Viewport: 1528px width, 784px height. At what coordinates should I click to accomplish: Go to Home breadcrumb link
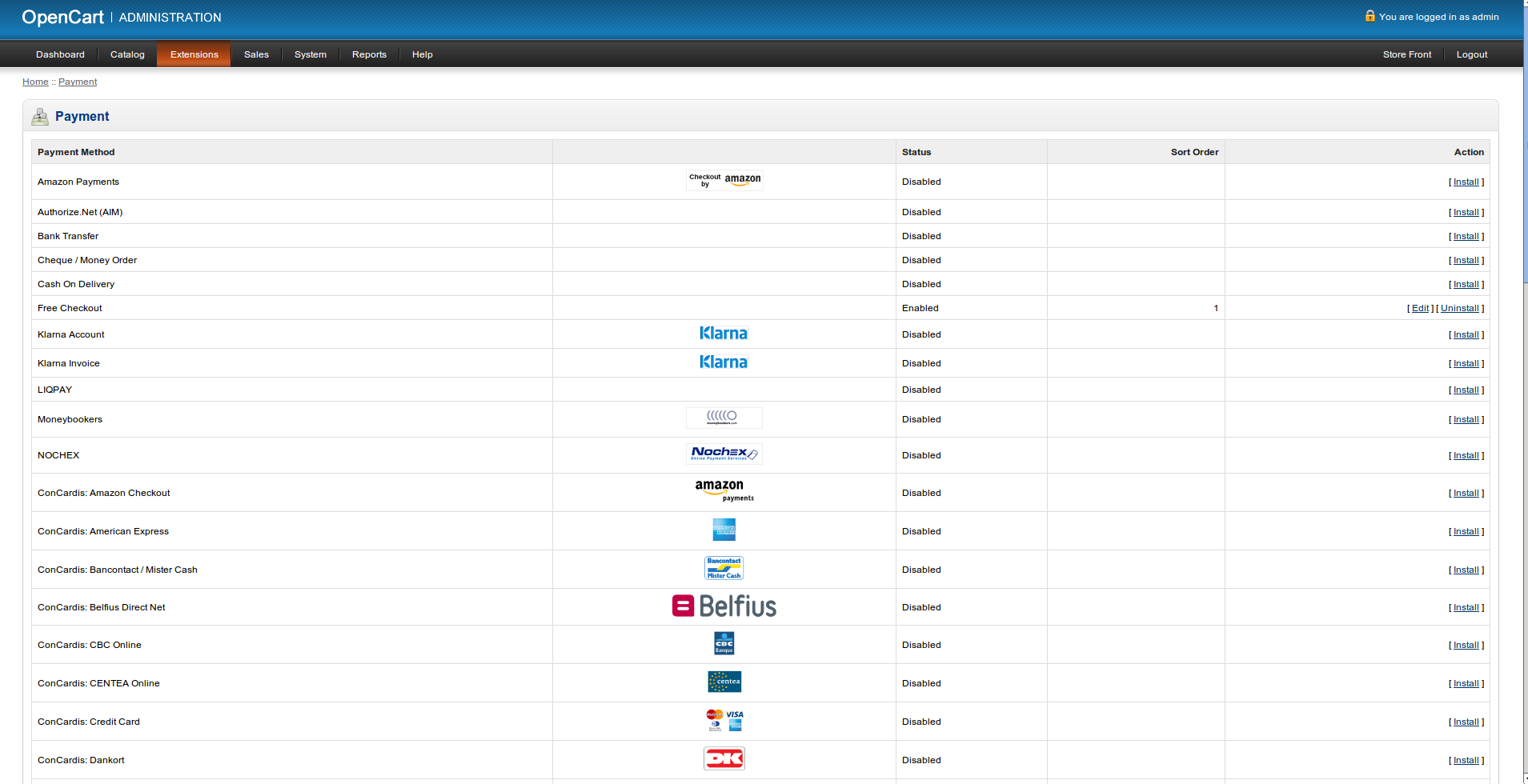[x=35, y=82]
